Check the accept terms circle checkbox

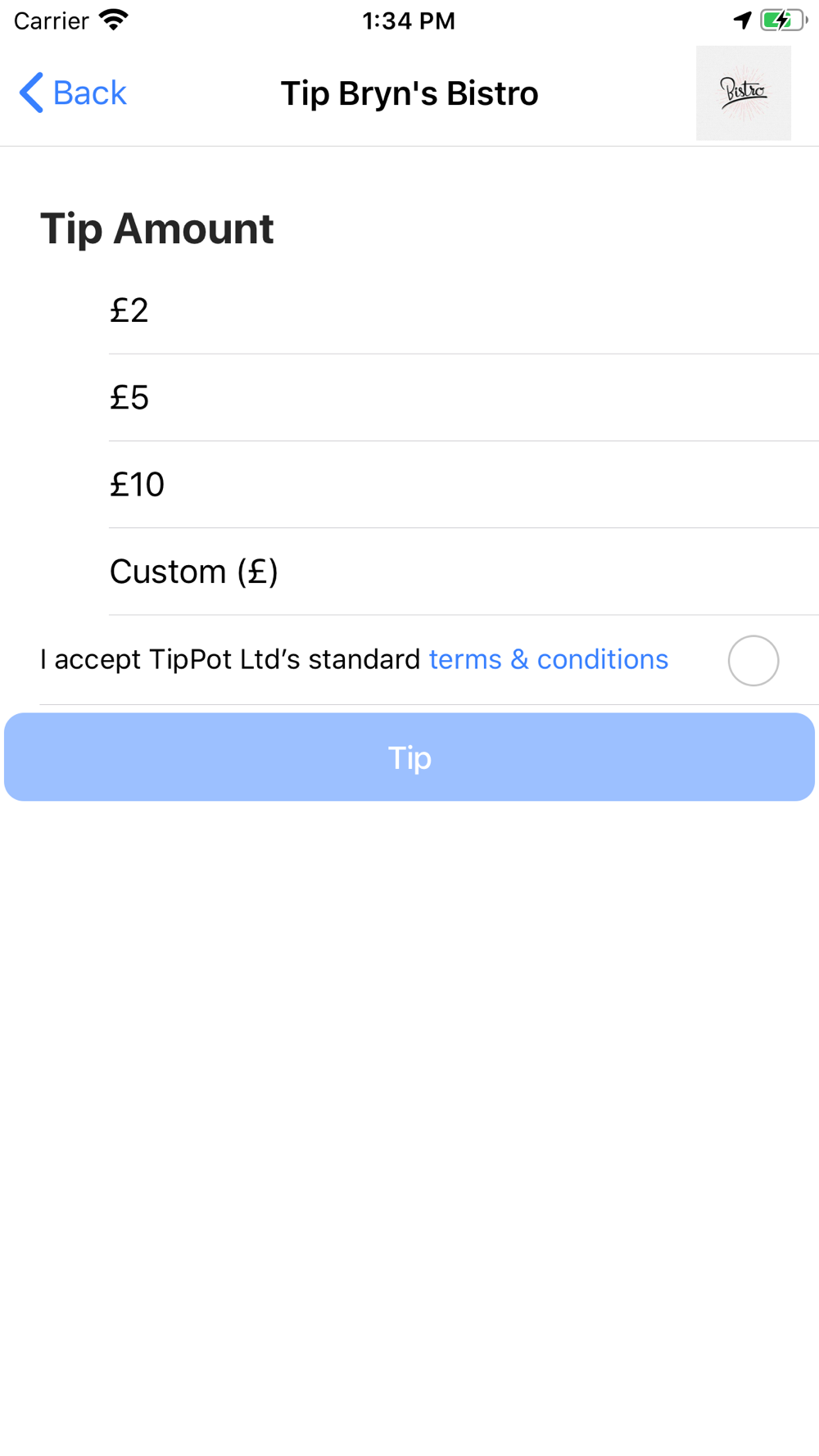click(753, 660)
